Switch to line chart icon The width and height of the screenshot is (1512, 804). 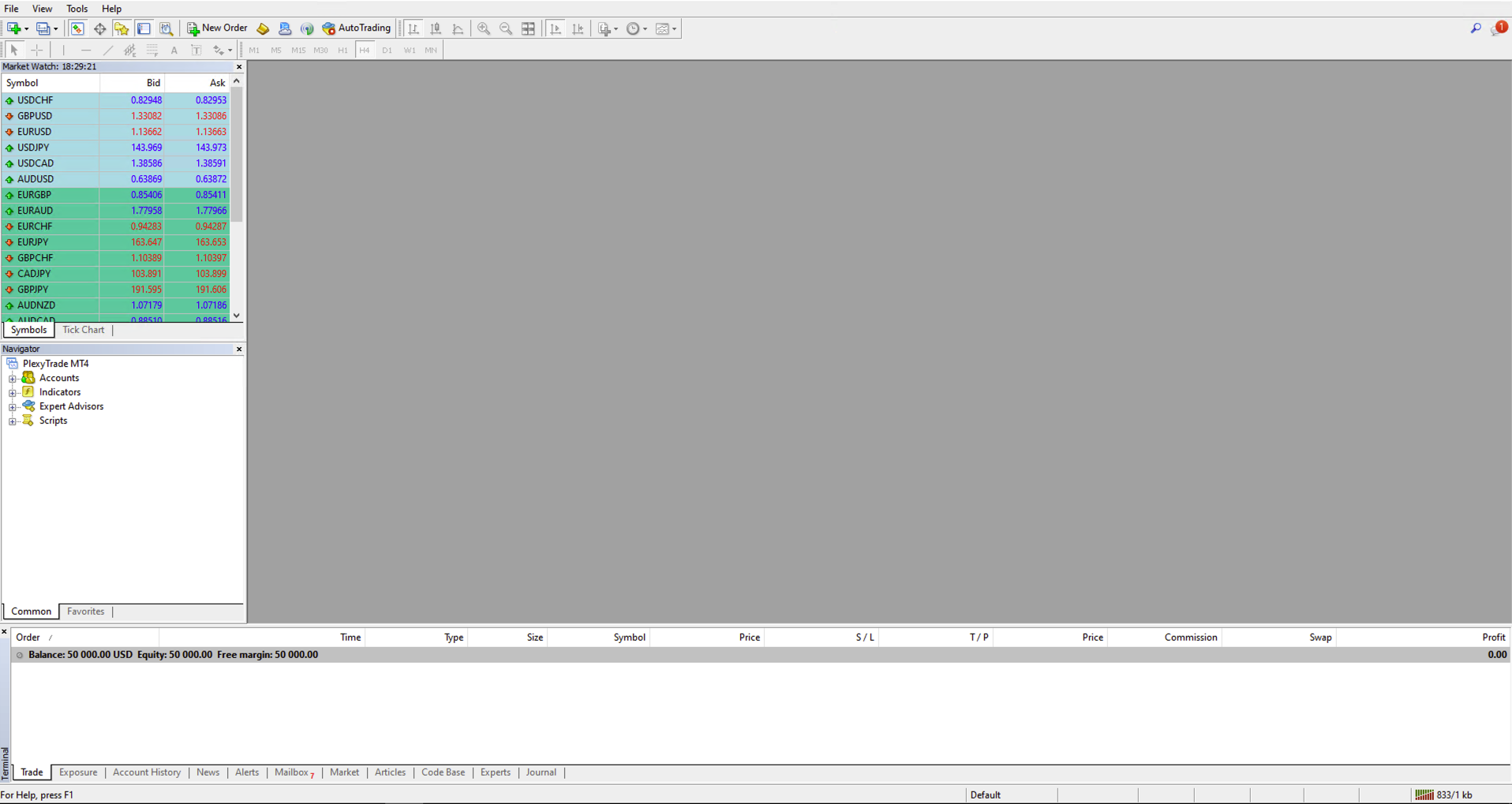click(458, 28)
